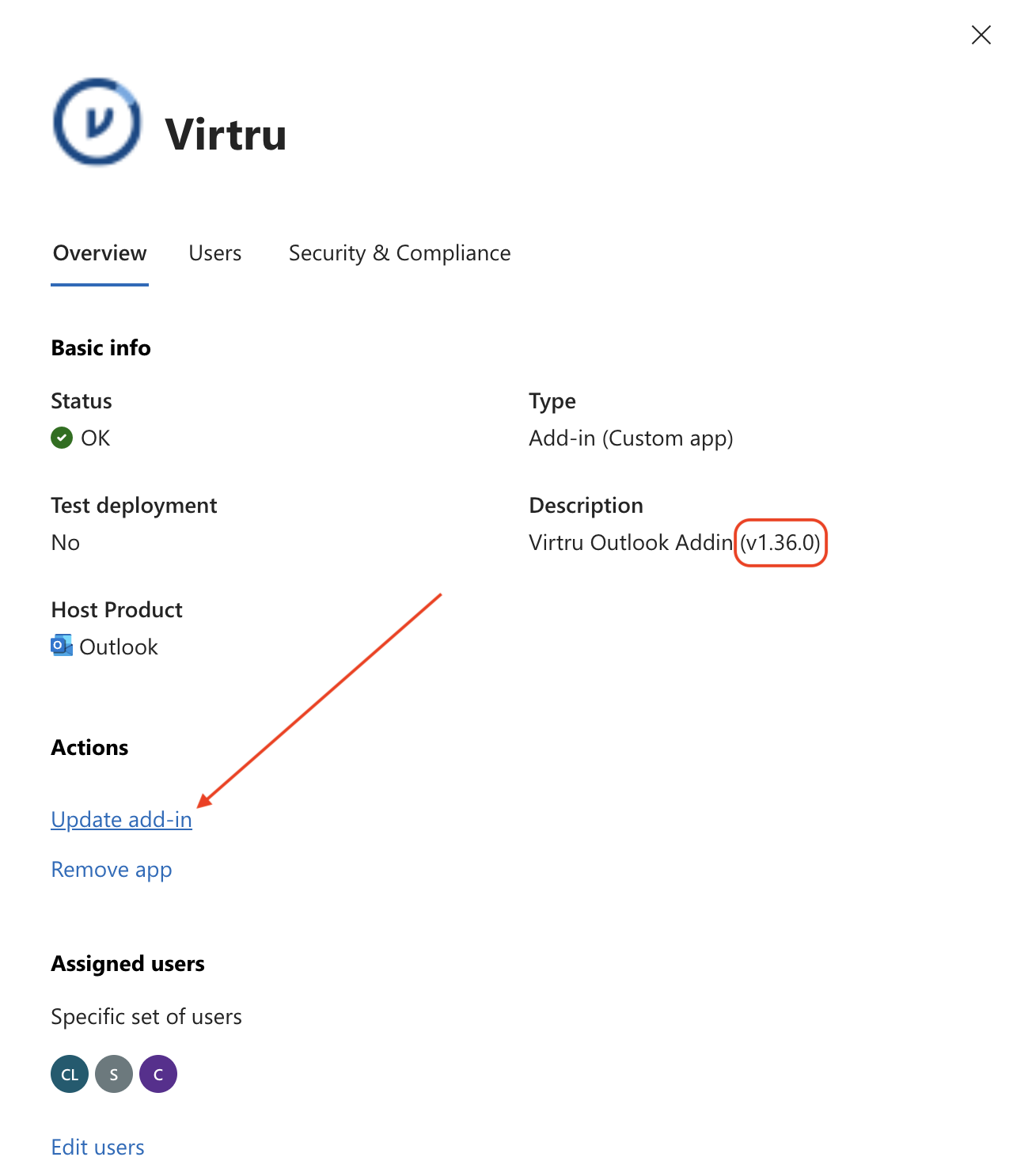Click the "(v1.36.0)" version text
This screenshot has height=1176, width=1013.
[x=780, y=543]
